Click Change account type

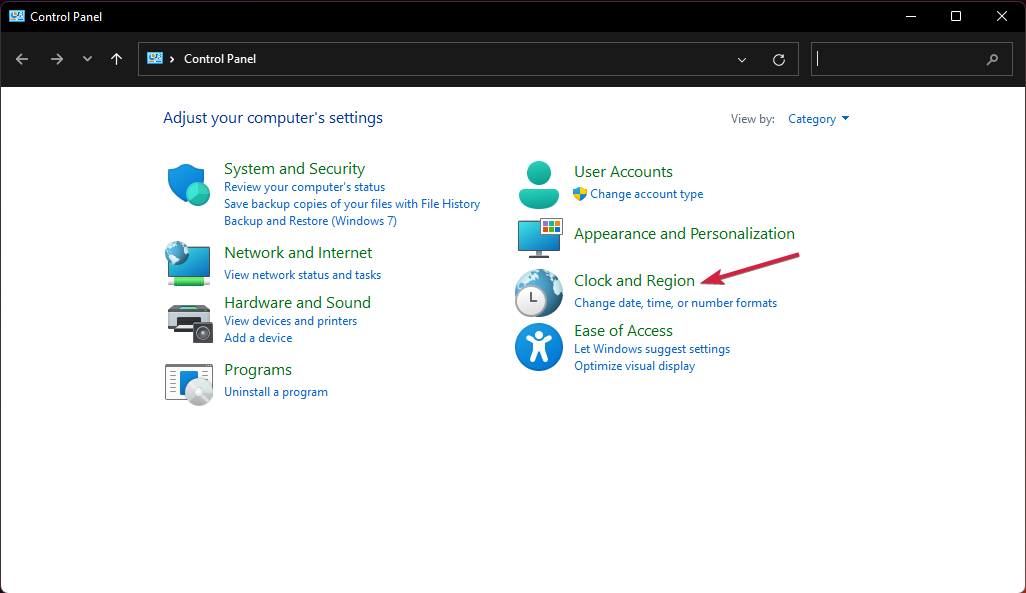(x=646, y=194)
